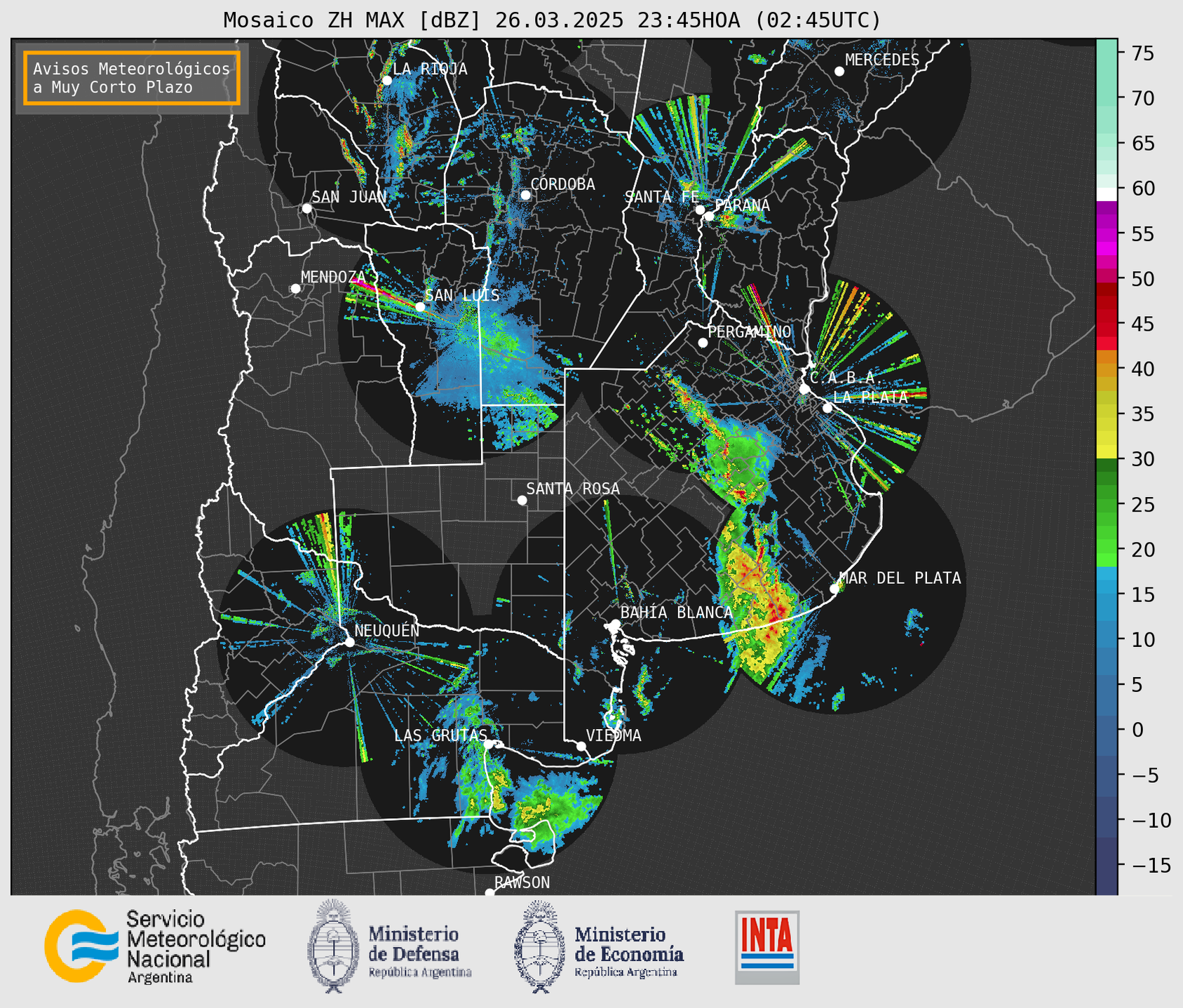
Task: Click the La Rioja city marker dot
Action: [387, 81]
